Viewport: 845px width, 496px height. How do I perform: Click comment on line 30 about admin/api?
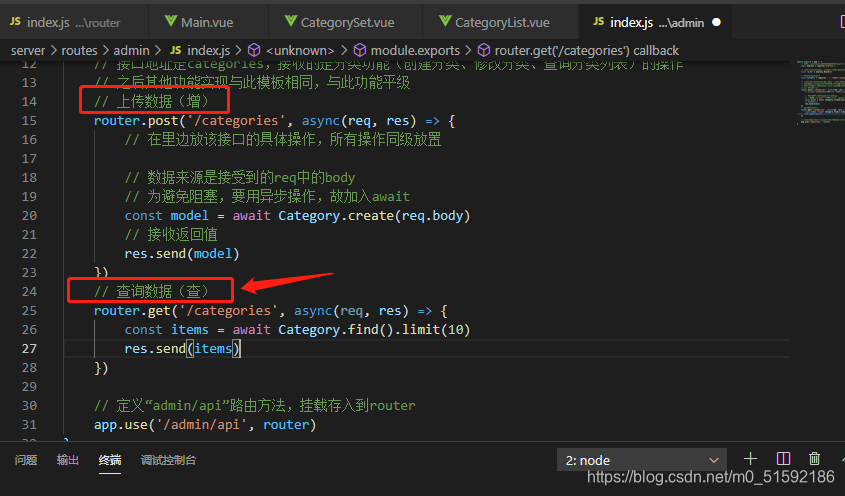tap(254, 405)
